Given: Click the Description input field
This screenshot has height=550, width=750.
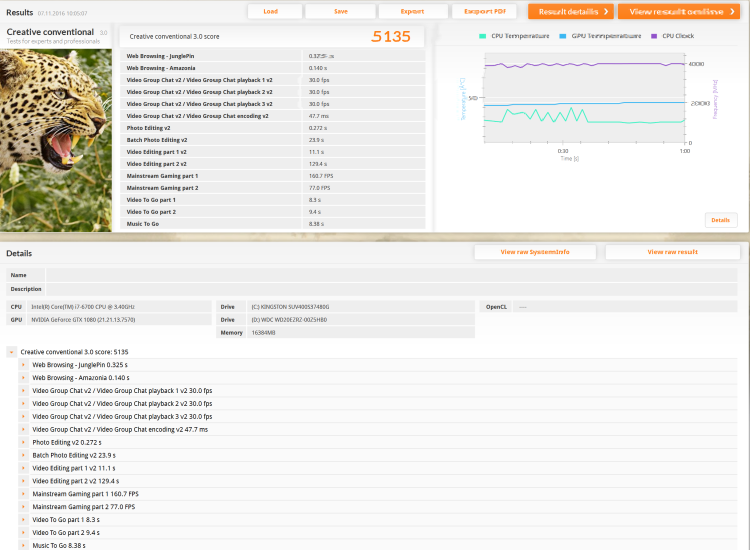Looking at the screenshot, I should [391, 289].
